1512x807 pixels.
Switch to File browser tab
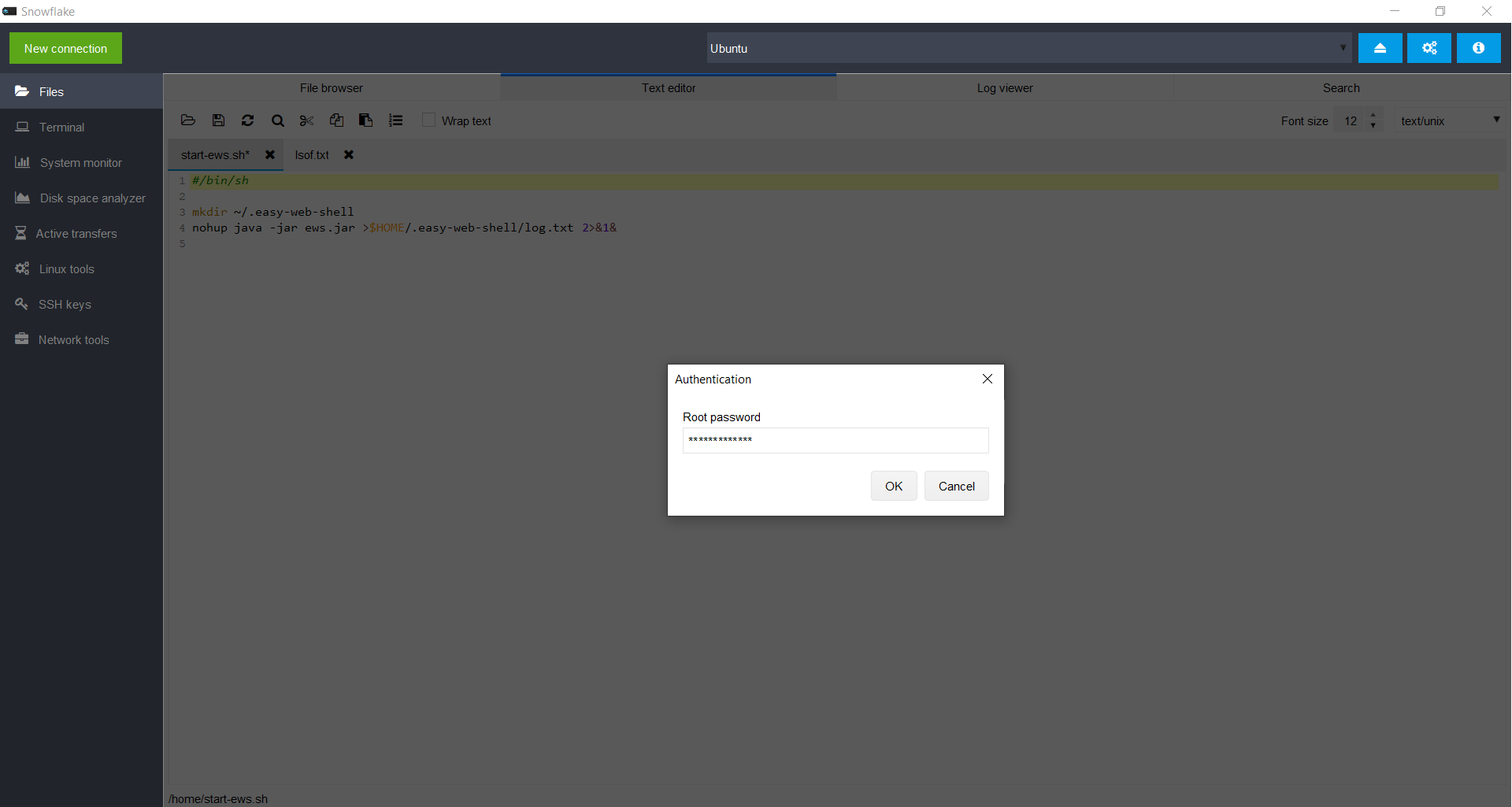(x=332, y=88)
